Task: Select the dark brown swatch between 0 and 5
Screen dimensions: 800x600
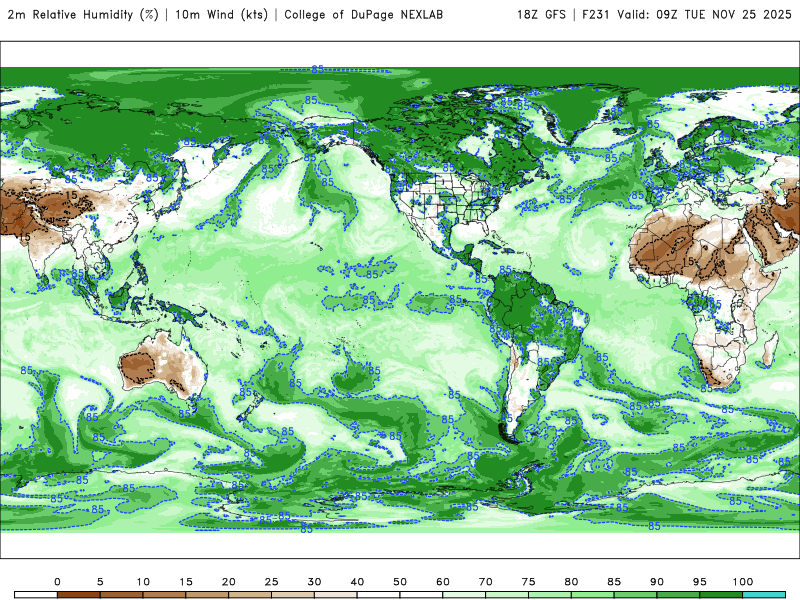Action: pyautogui.click(x=79, y=595)
